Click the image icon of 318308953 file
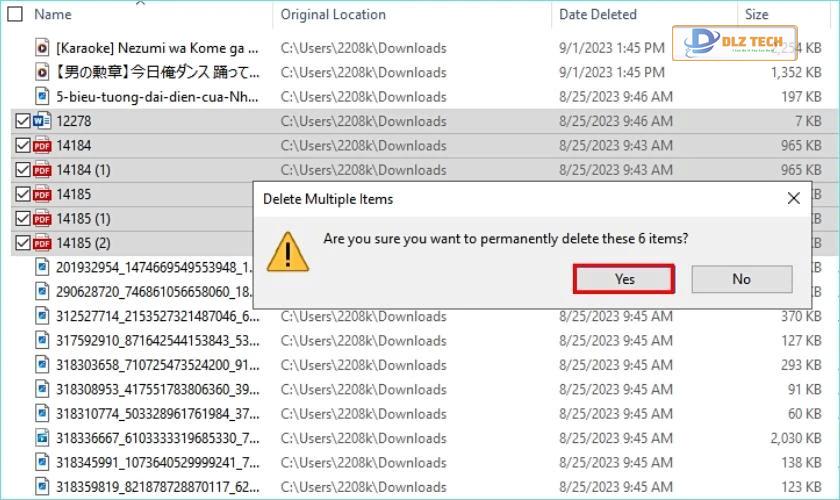Viewport: 840px width, 500px height. click(x=42, y=389)
